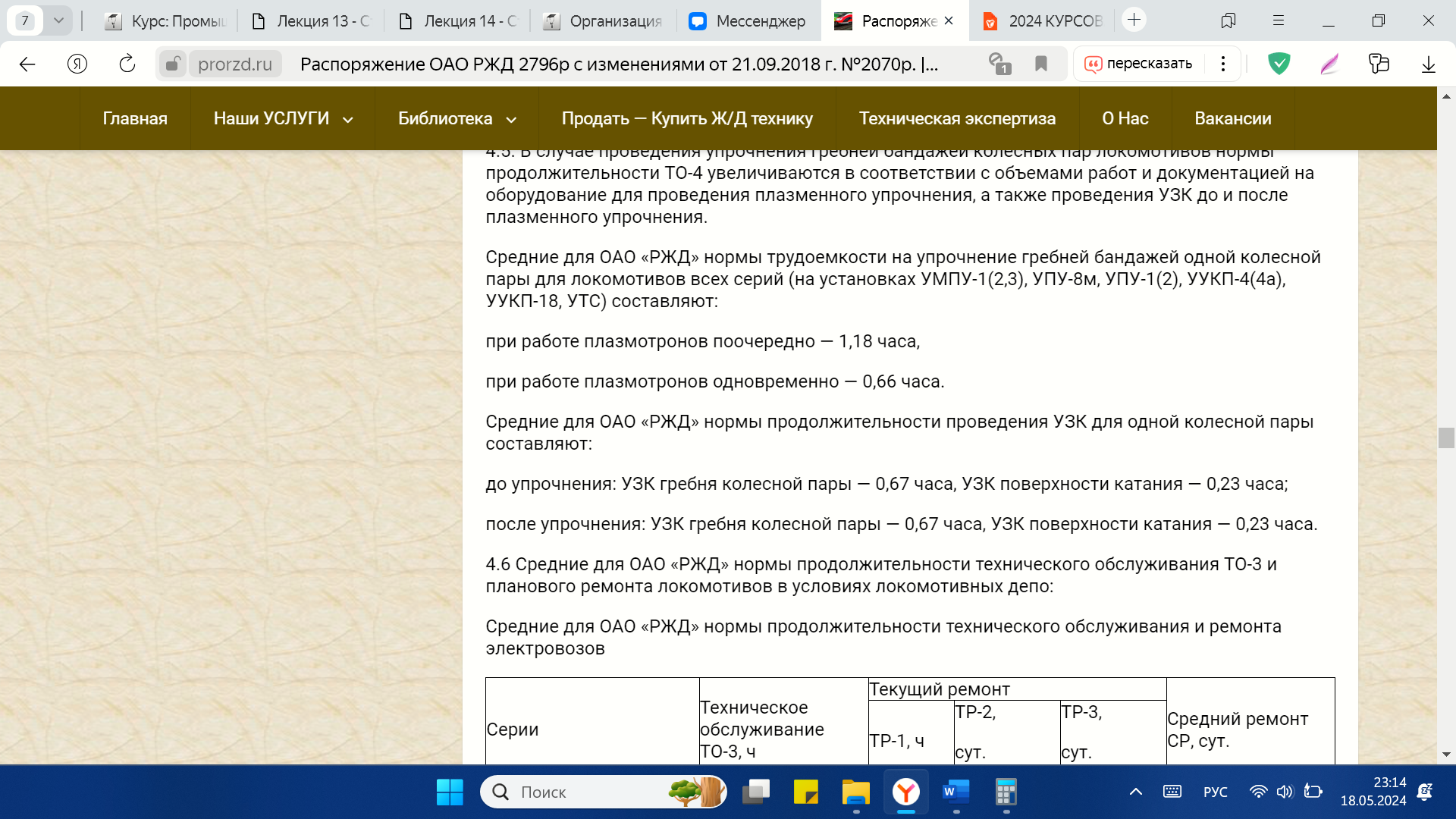Image resolution: width=1456 pixels, height=819 pixels.
Task: Click the page scrollbar thumb
Action: click(1446, 438)
